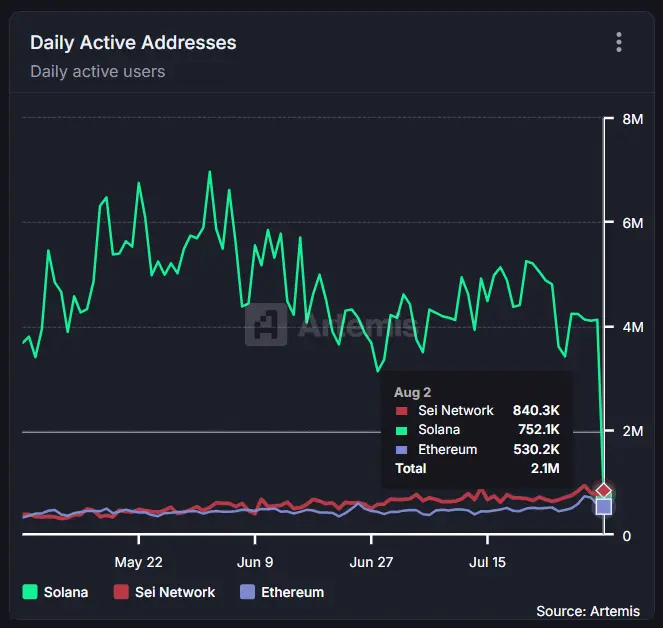This screenshot has height=628, width=663.
Task: Click the 'Daily Active Addresses' chart title
Action: 133,43
